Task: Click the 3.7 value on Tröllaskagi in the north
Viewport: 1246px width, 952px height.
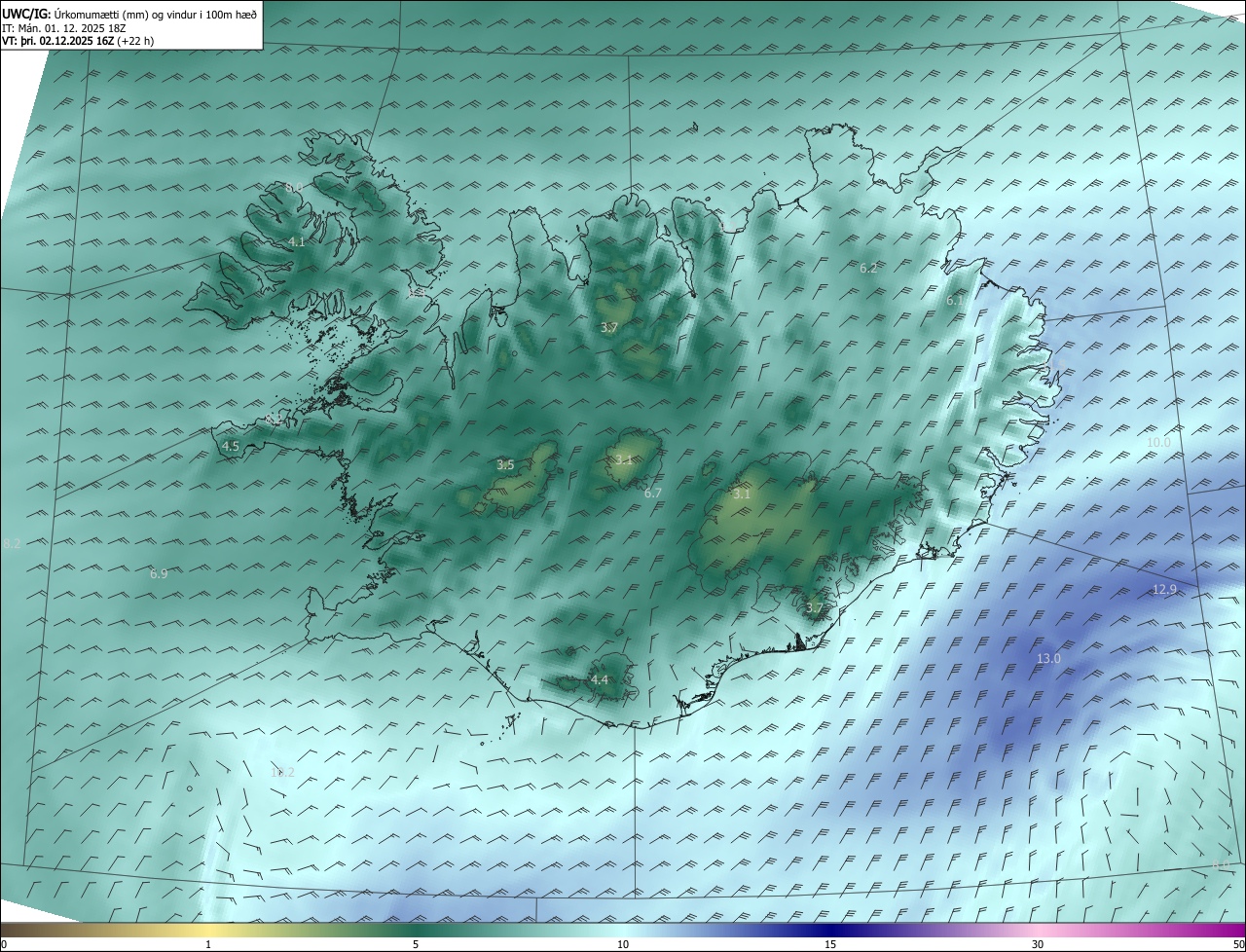Action: [608, 327]
